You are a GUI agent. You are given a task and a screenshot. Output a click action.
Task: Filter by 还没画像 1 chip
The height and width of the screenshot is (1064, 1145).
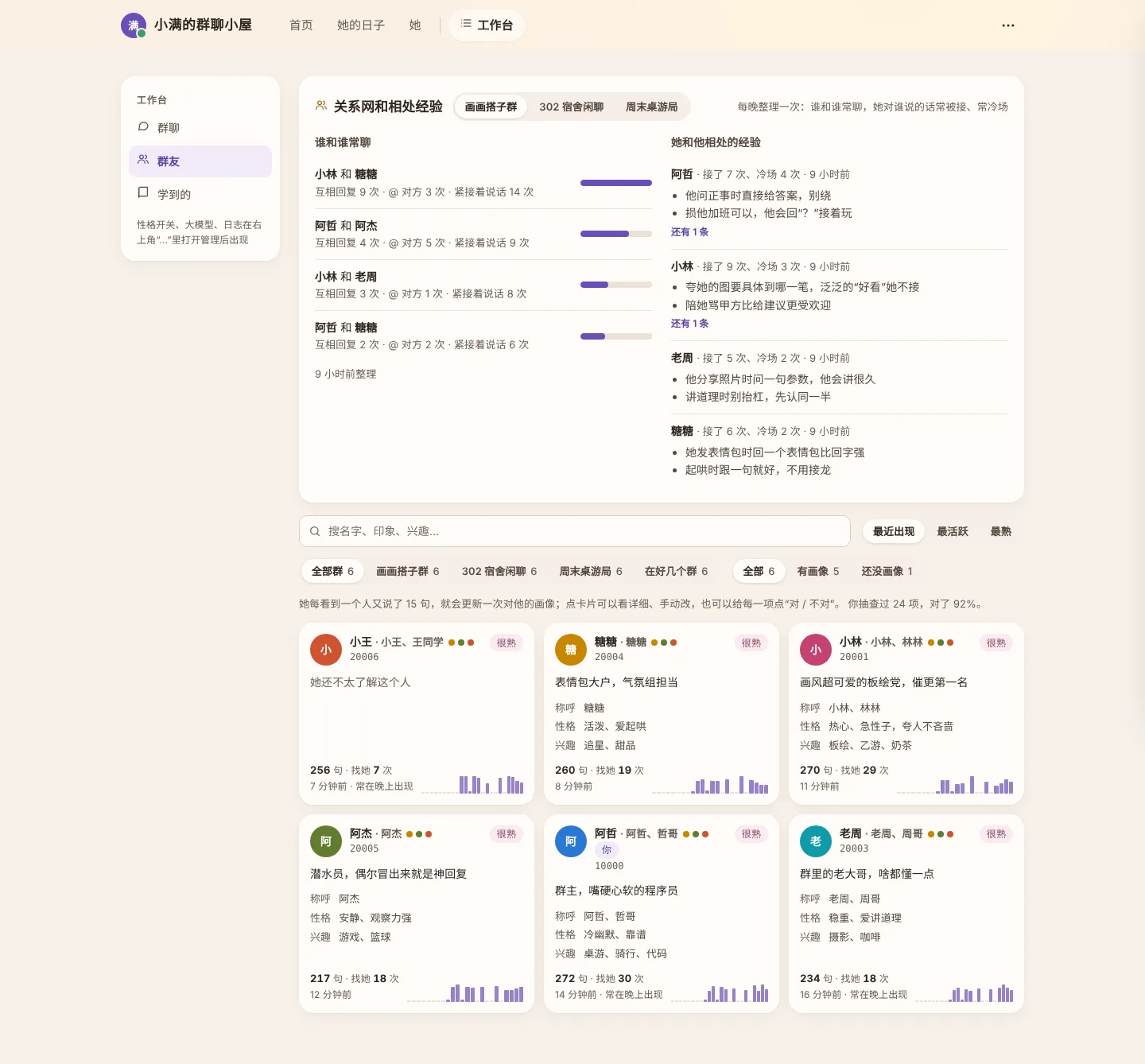click(887, 571)
